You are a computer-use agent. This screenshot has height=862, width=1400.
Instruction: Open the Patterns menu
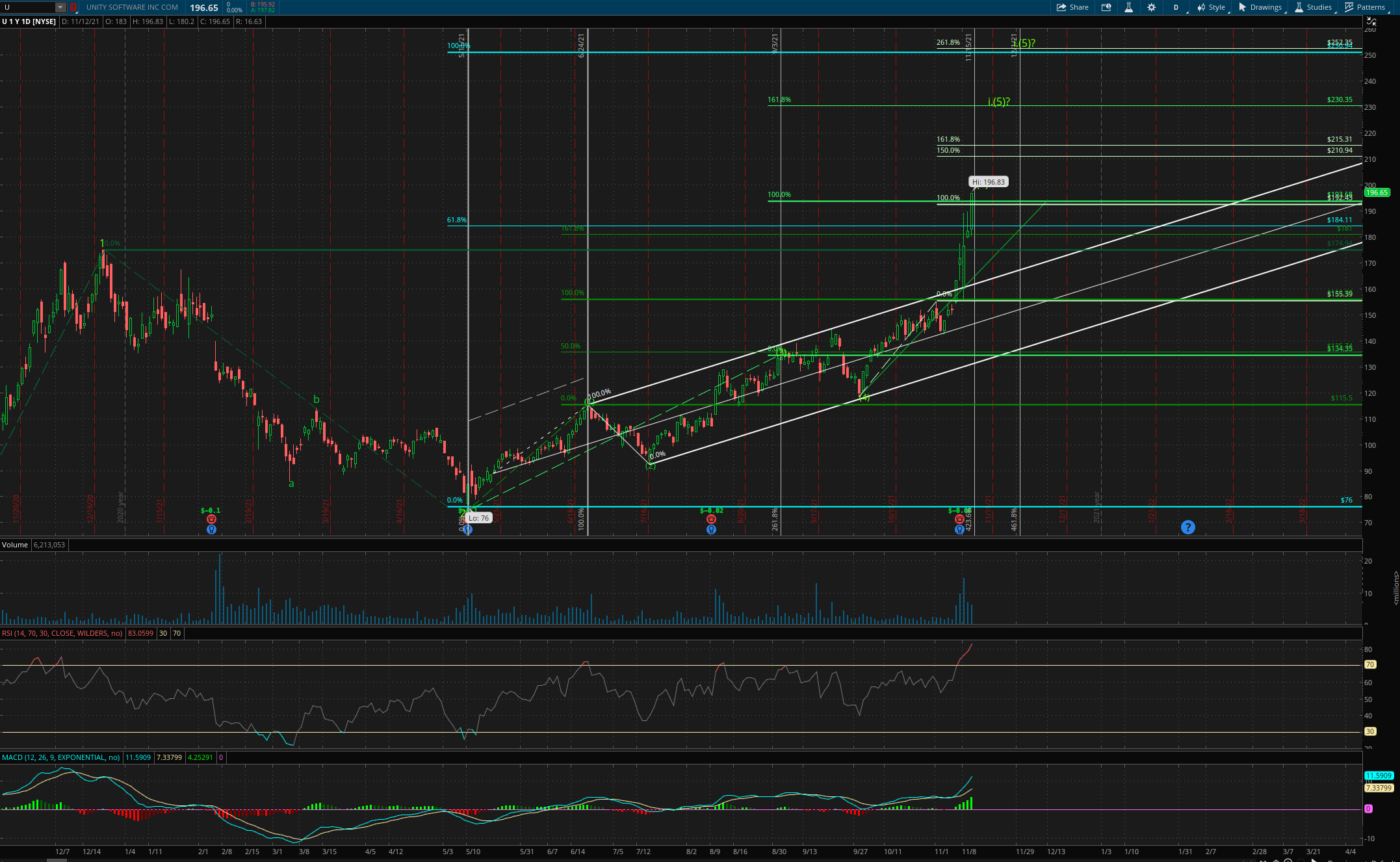[x=1365, y=7]
